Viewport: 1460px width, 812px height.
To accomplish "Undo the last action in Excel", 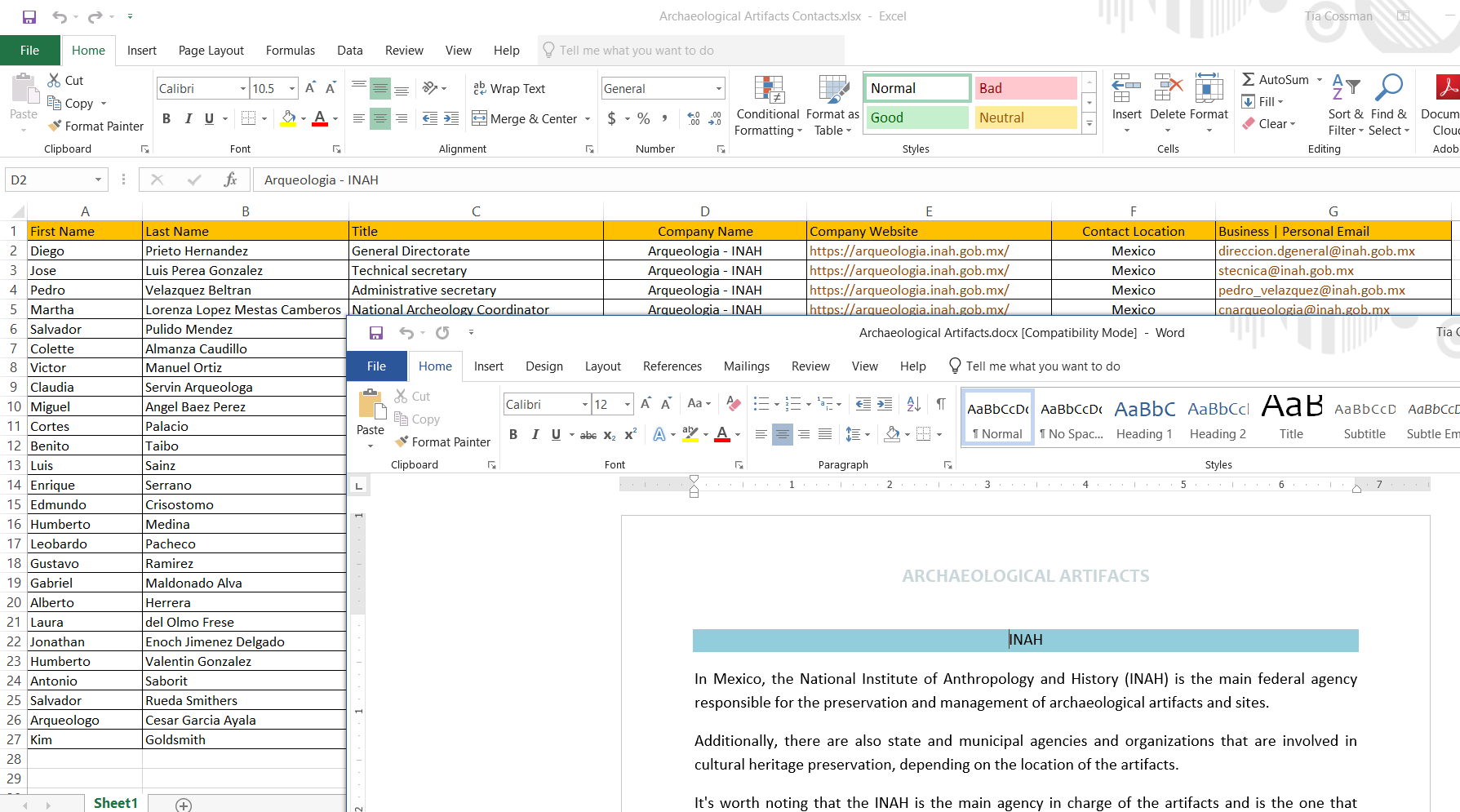I will (60, 16).
